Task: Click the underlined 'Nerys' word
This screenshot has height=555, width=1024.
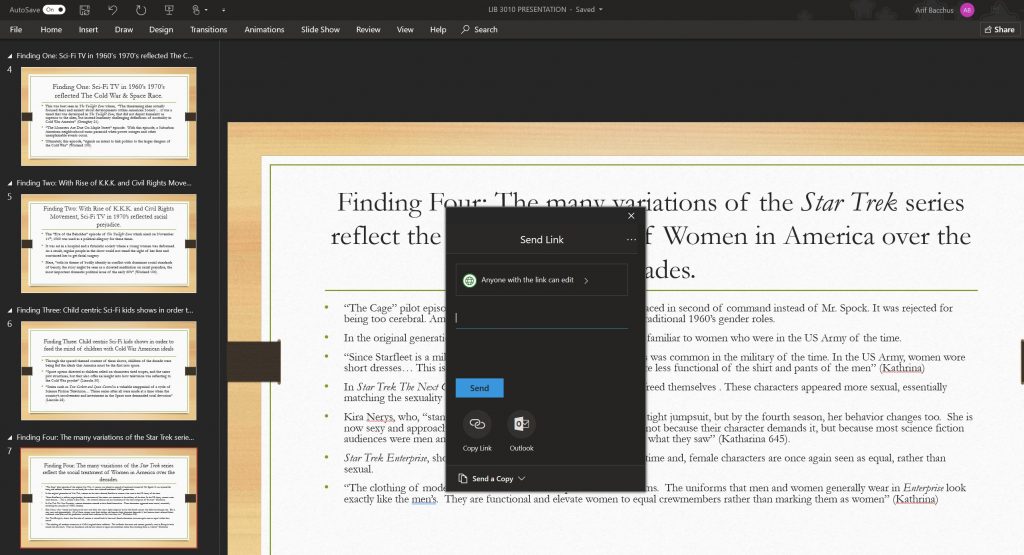Action: [x=379, y=417]
